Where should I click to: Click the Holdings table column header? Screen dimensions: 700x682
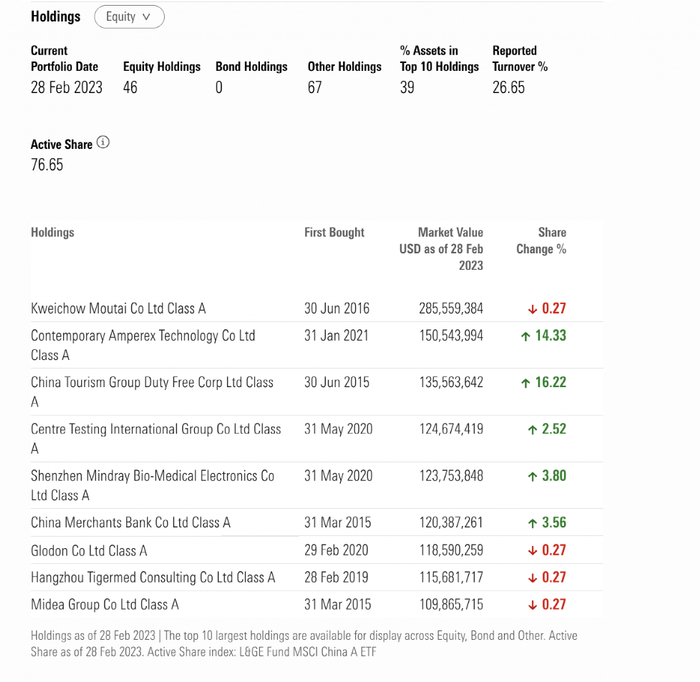tap(52, 233)
